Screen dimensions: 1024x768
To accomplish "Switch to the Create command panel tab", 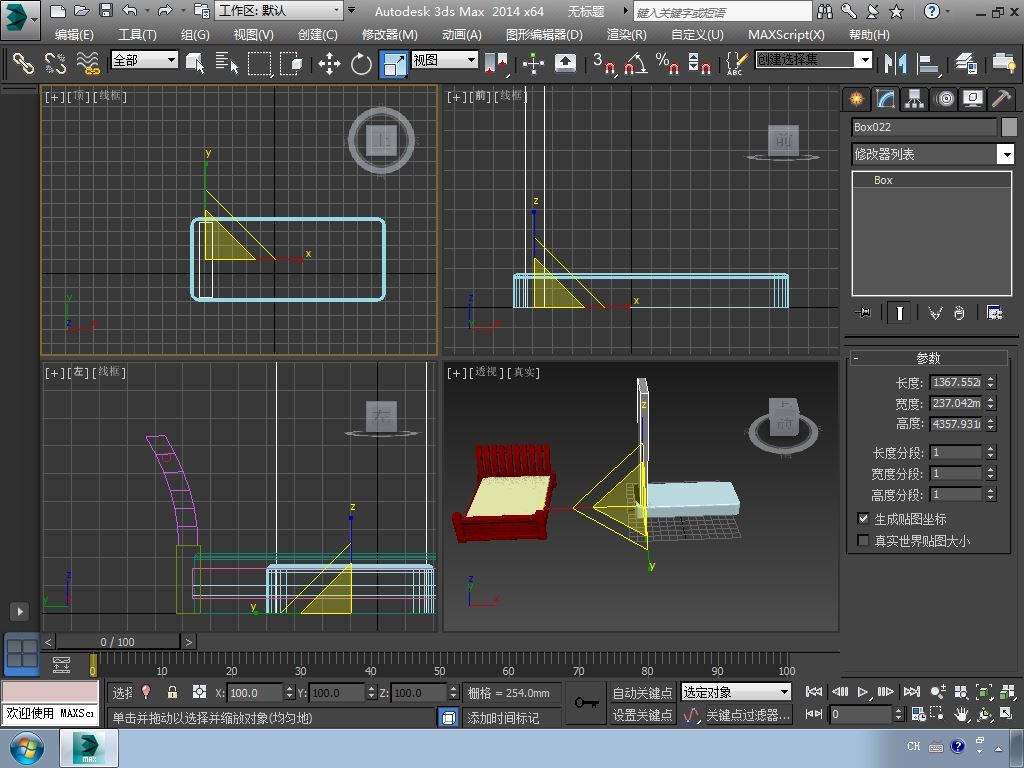I will [x=856, y=98].
